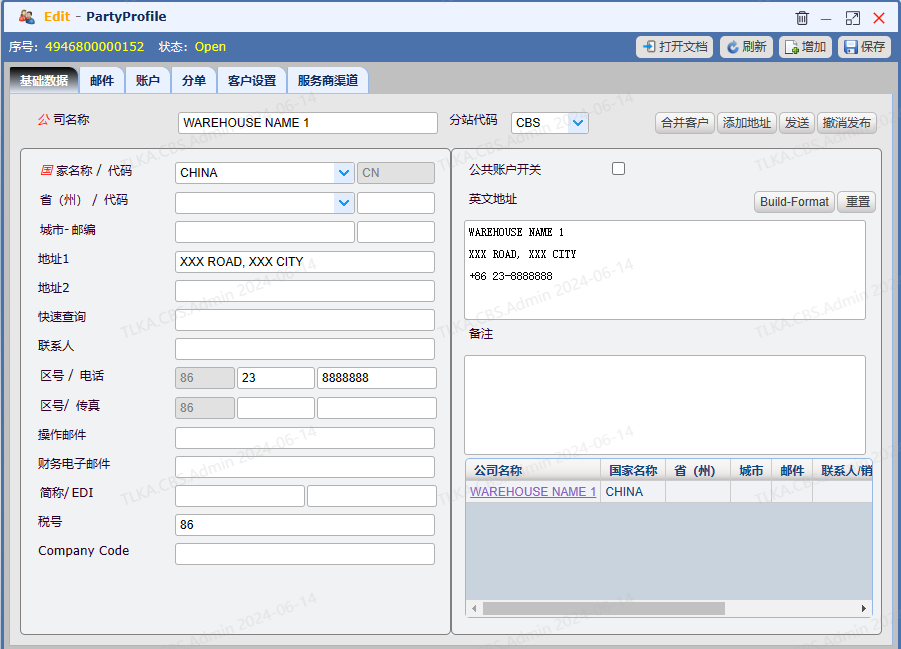Click the Build-Format button
The width and height of the screenshot is (901, 649).
(x=794, y=202)
